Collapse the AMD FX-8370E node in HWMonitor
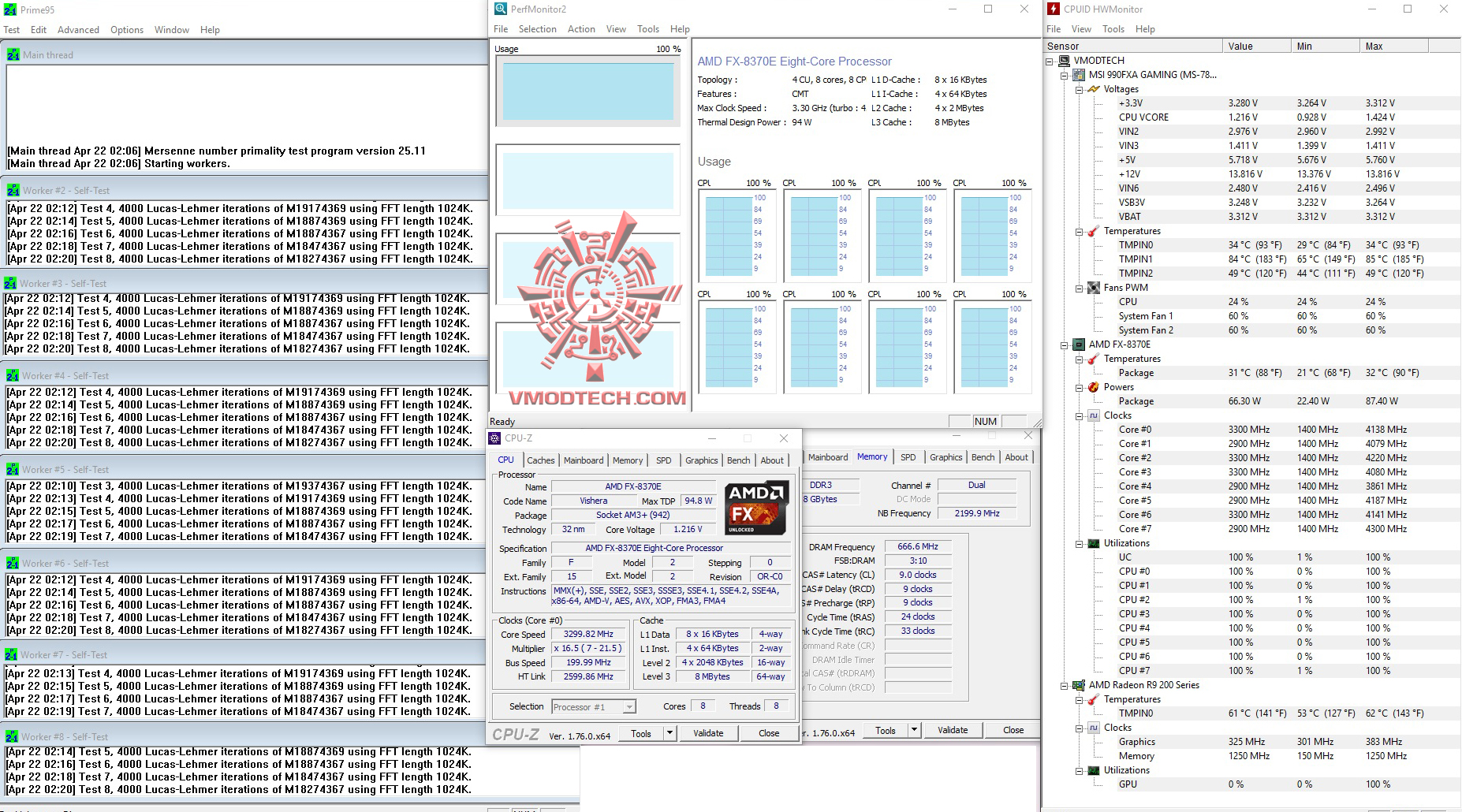The width and height of the screenshot is (1462, 812). [x=1064, y=345]
